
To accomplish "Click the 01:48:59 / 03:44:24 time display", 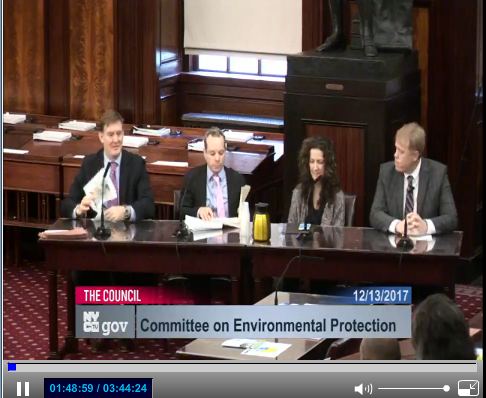I will coord(98,388).
